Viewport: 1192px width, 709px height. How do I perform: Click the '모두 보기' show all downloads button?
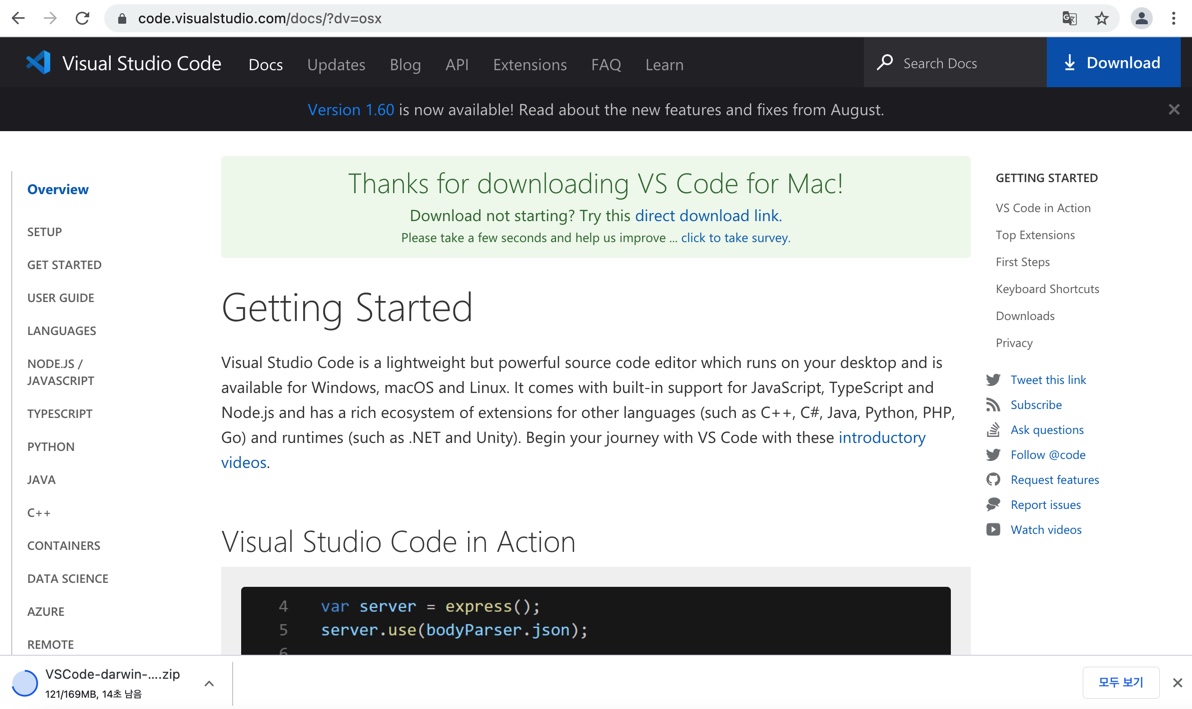tap(1121, 682)
